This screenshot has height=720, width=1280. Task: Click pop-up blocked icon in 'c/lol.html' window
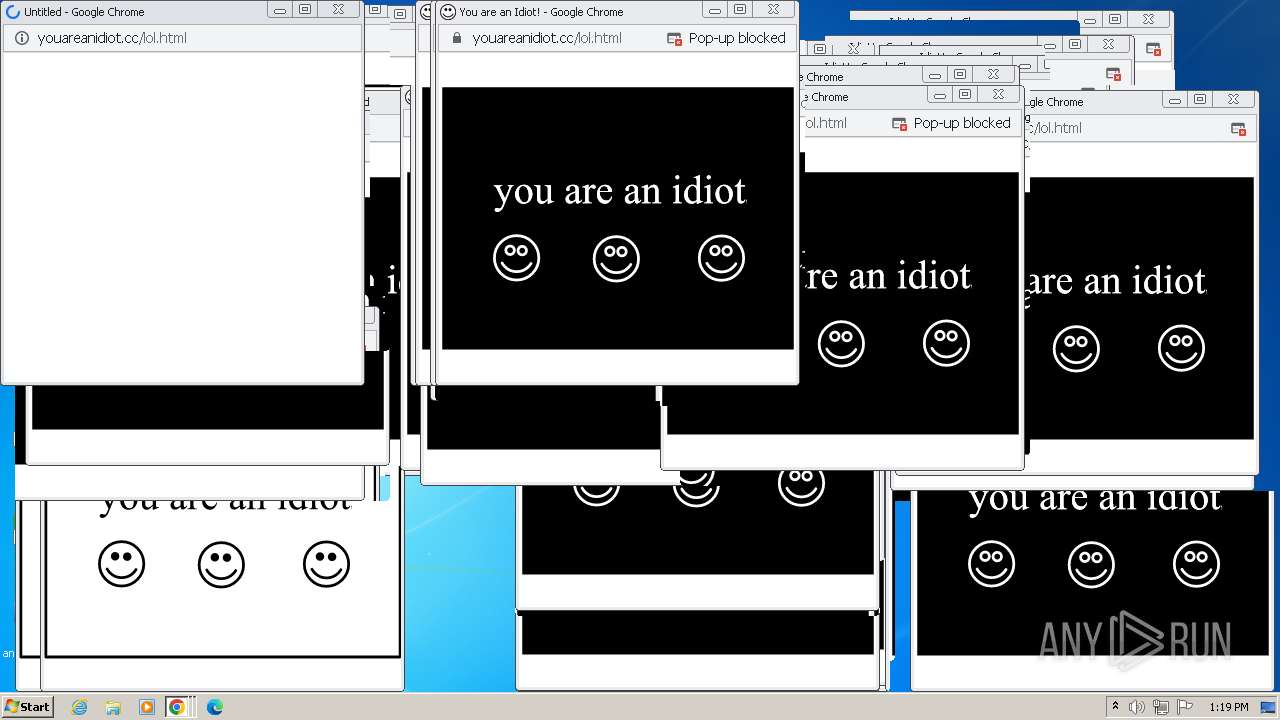(x=1238, y=128)
